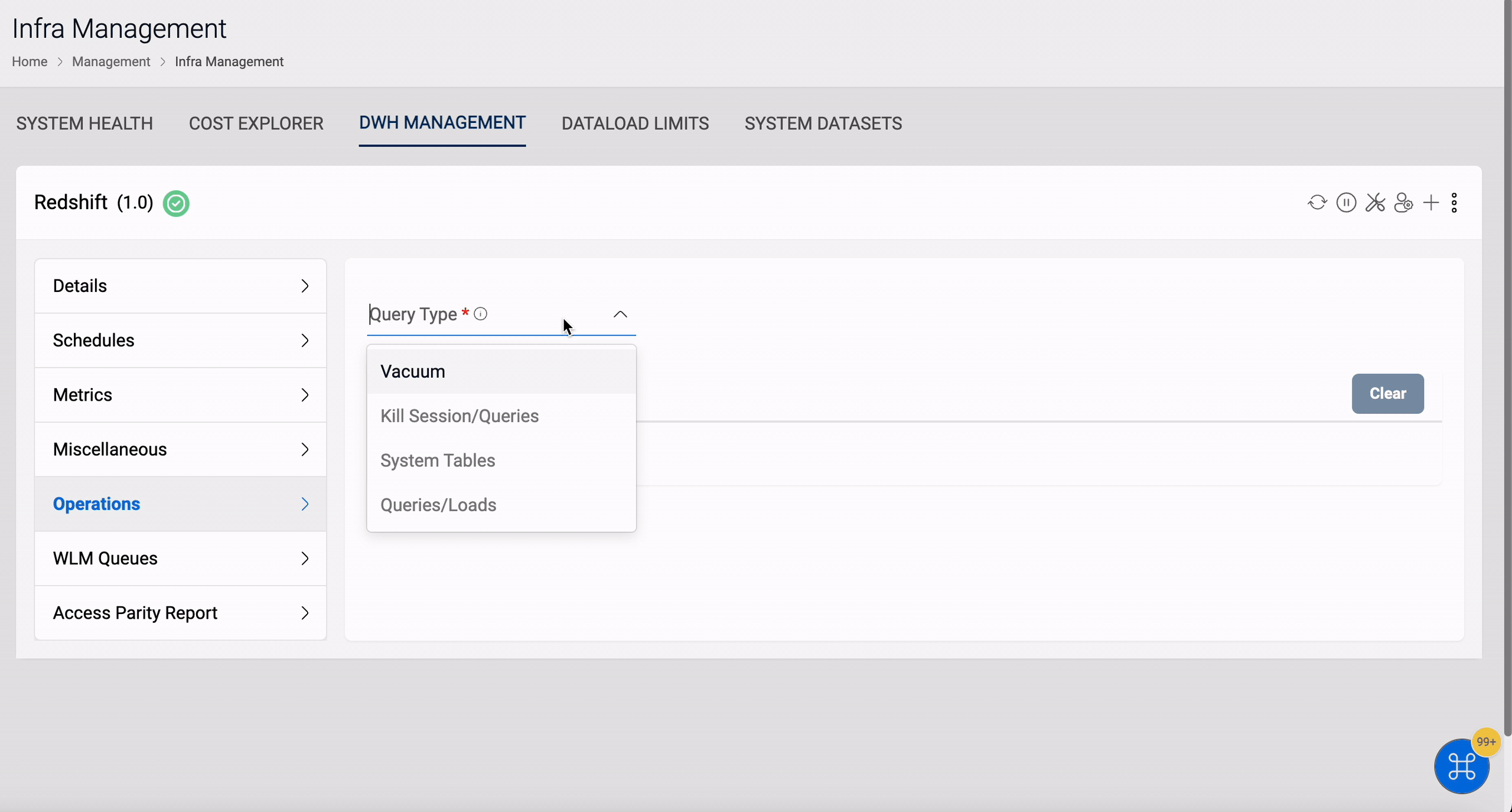Switch to the Cost Explorer tab
The image size is (1512, 812).
[x=256, y=124]
